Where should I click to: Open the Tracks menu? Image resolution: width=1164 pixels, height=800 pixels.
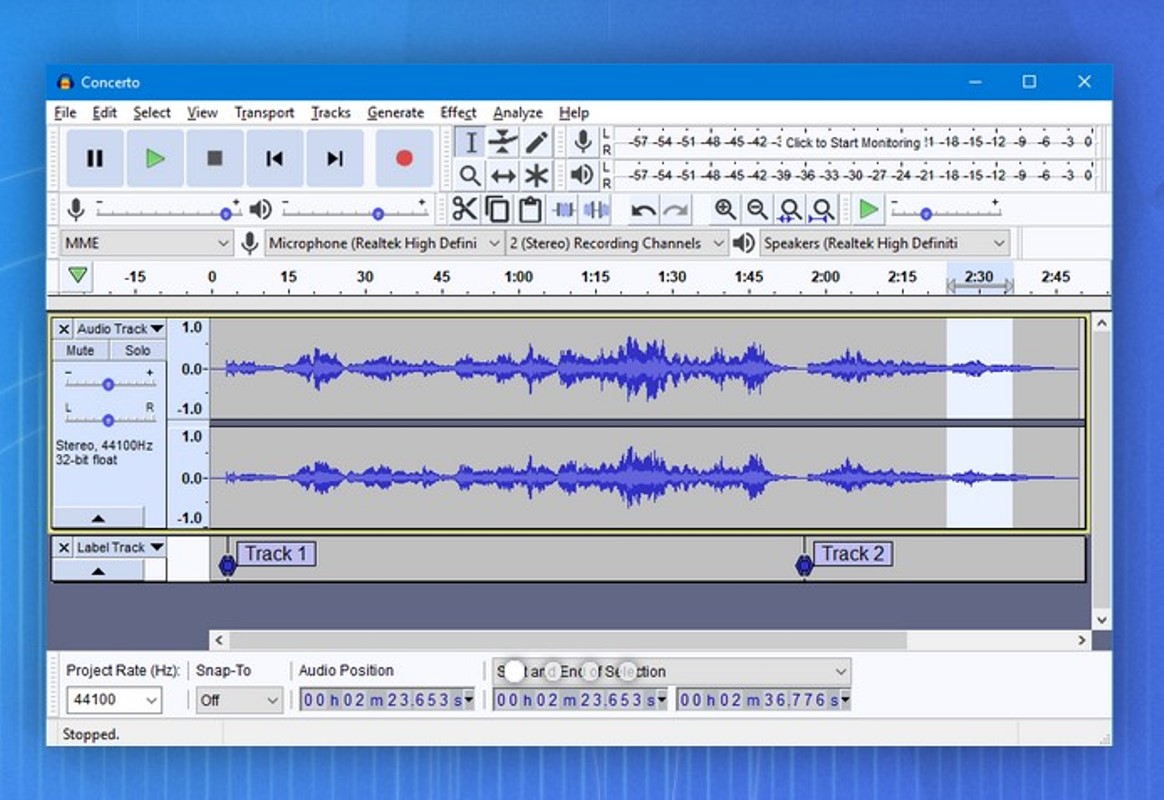pyautogui.click(x=330, y=113)
